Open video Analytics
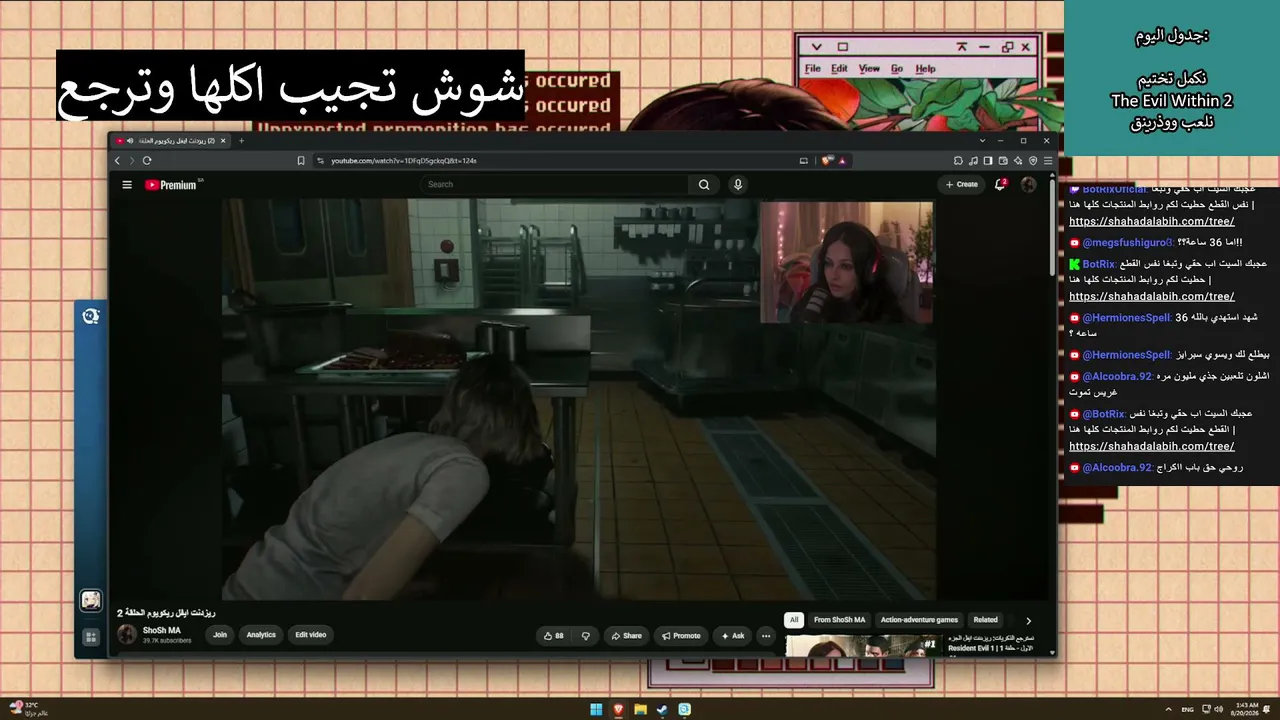1280x720 pixels. [261, 635]
